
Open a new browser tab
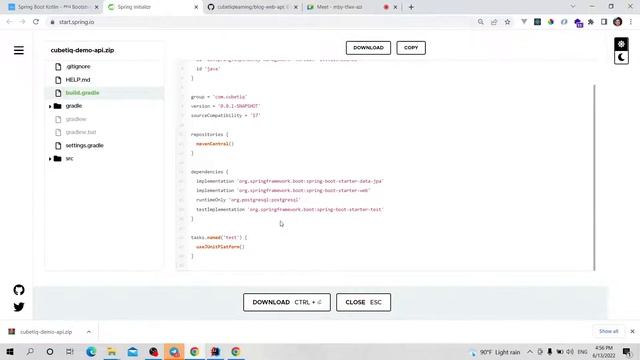411,7
